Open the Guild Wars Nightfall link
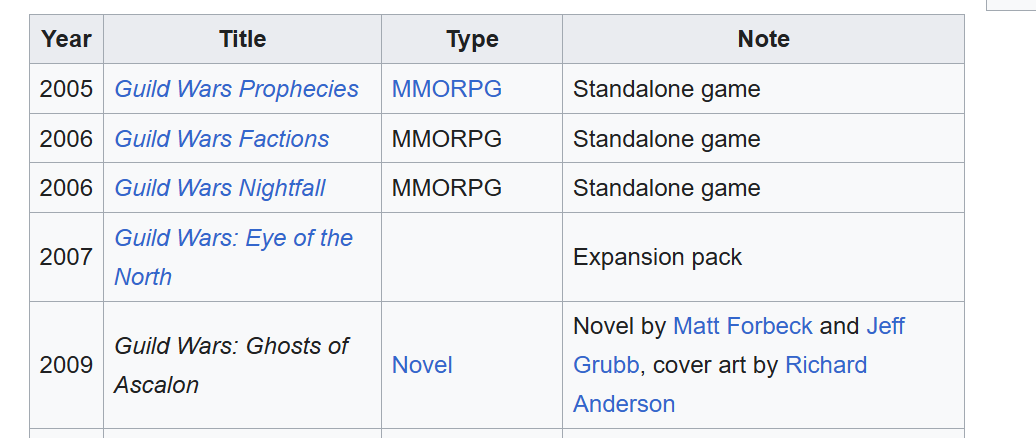The width and height of the screenshot is (1036, 438). (x=220, y=188)
